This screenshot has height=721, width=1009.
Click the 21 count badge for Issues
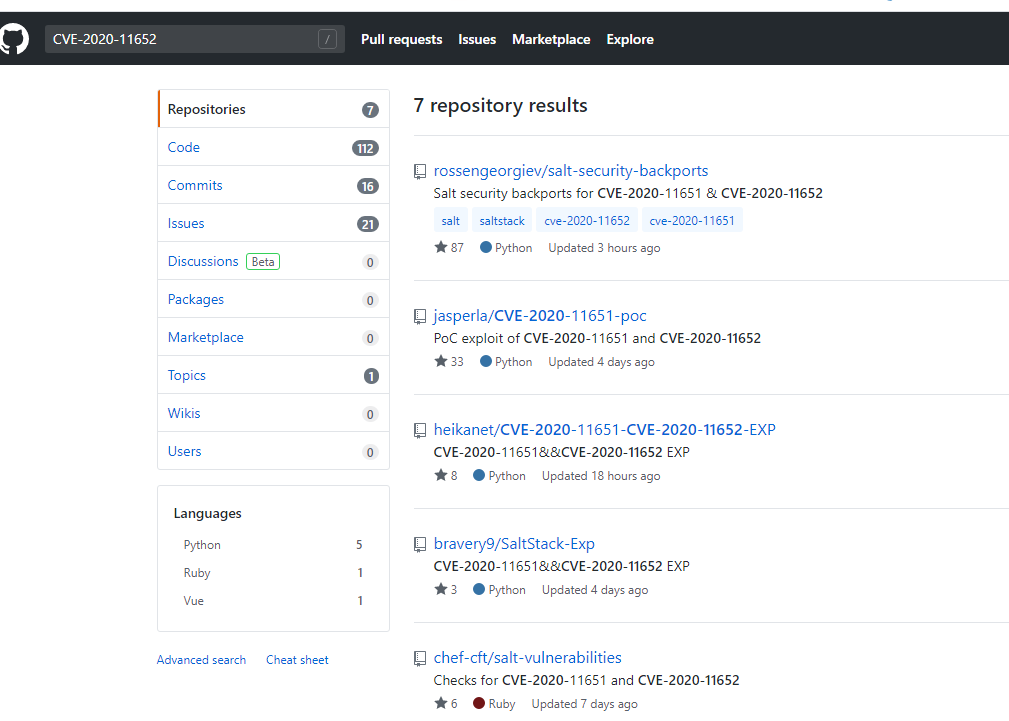(x=367, y=224)
